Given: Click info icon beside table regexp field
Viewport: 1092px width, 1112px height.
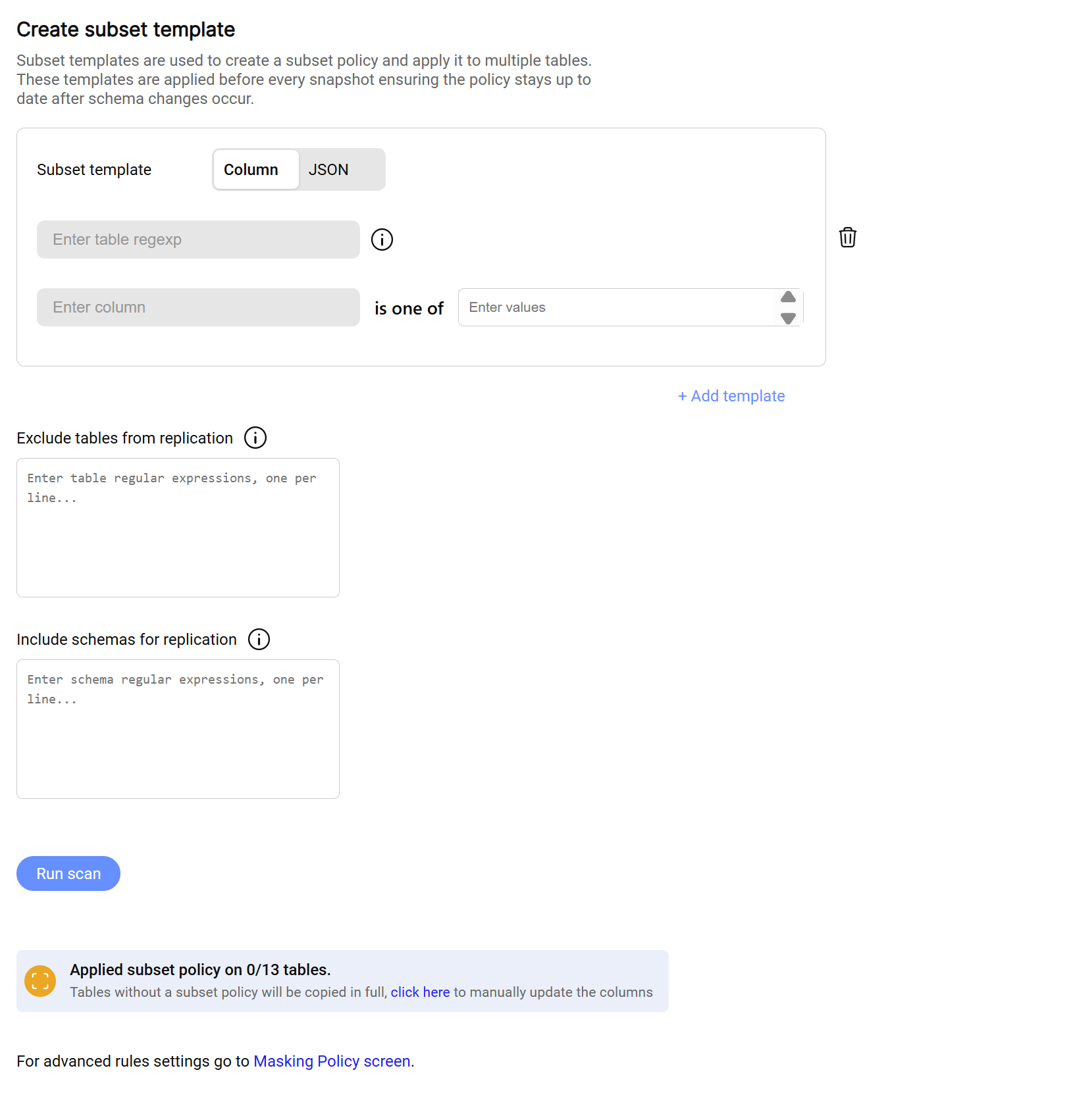Looking at the screenshot, I should [x=382, y=240].
